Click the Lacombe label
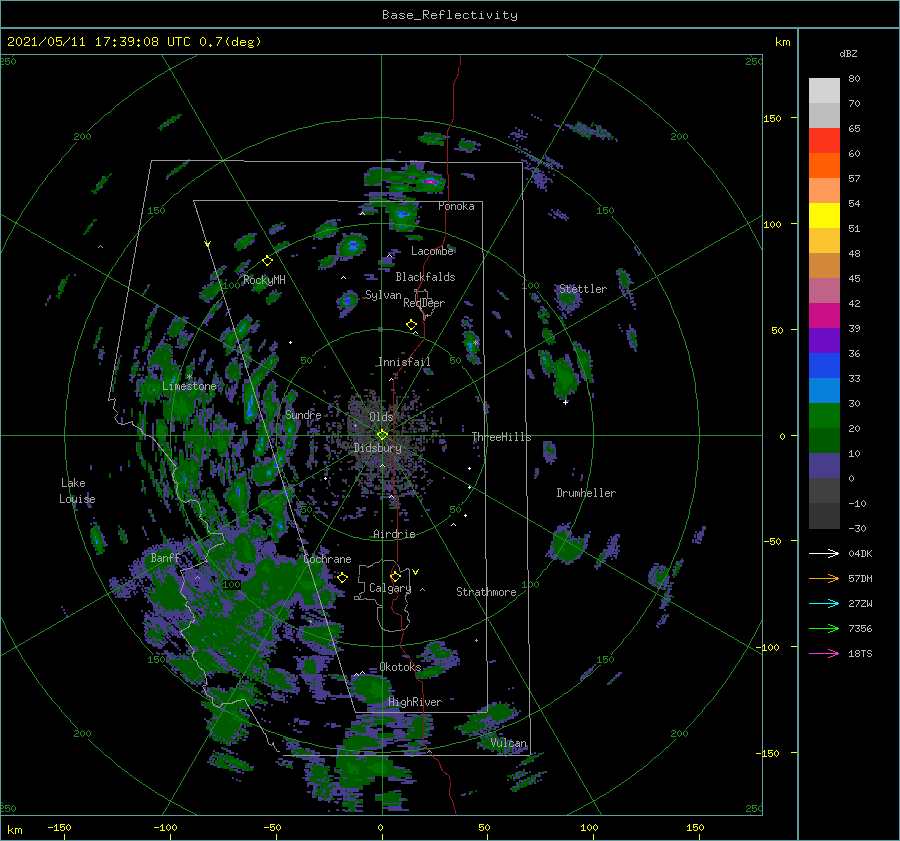Image resolution: width=900 pixels, height=841 pixels. point(432,251)
